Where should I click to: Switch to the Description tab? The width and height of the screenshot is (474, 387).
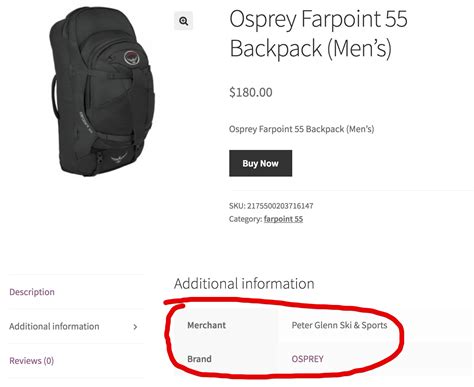[32, 292]
